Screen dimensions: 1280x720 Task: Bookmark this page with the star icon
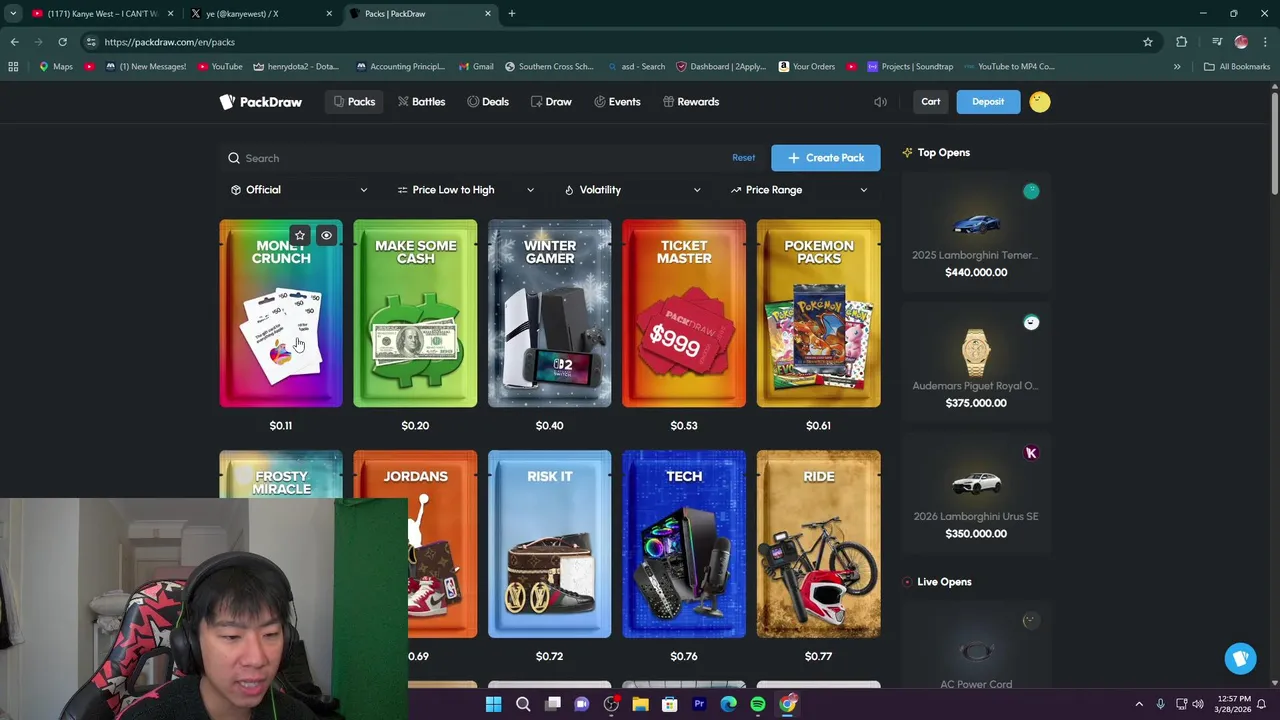[x=1148, y=42]
